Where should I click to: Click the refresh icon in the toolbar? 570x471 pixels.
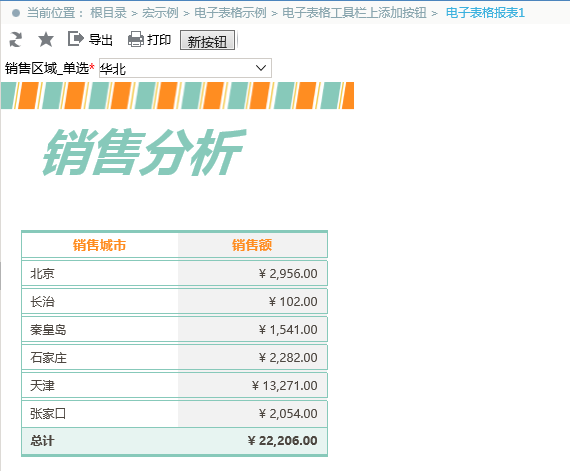(15, 40)
